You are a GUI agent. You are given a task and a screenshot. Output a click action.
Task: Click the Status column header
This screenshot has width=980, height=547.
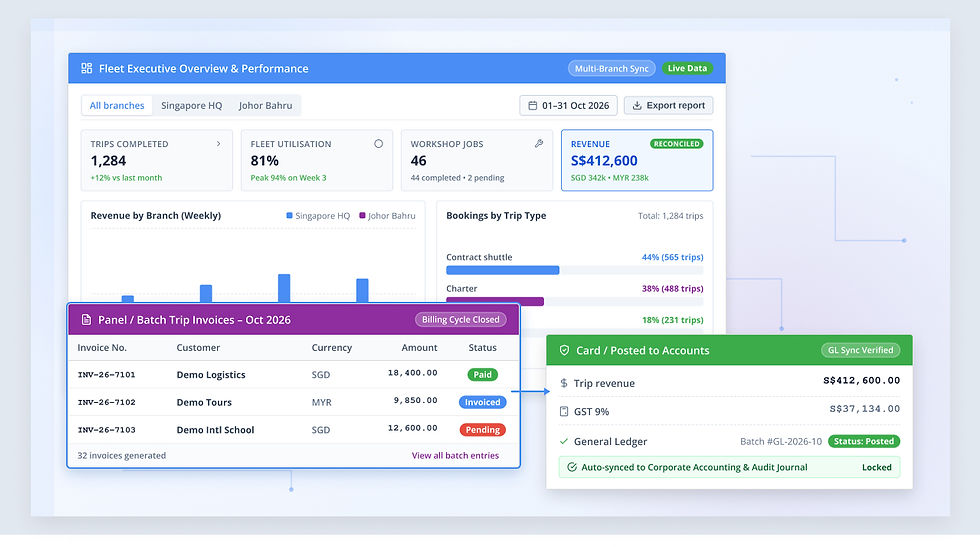coord(482,348)
